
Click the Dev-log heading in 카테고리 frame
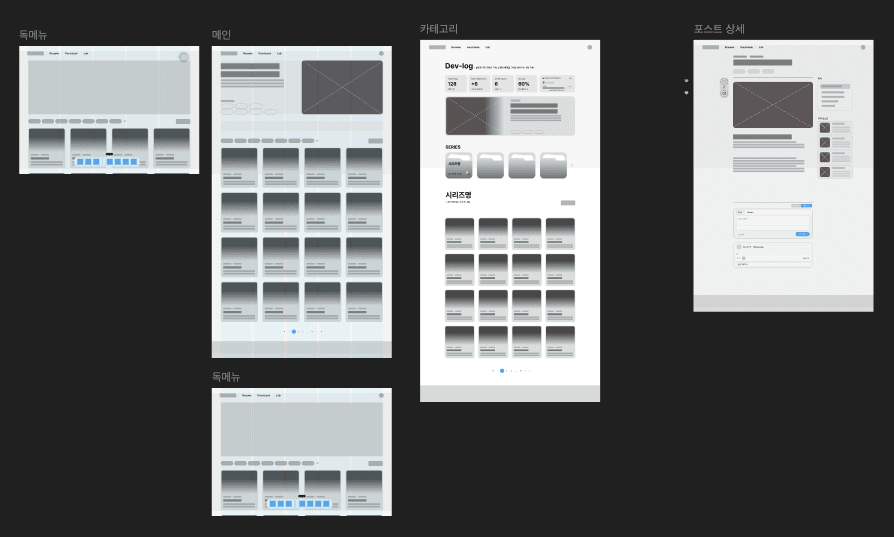tap(459, 66)
